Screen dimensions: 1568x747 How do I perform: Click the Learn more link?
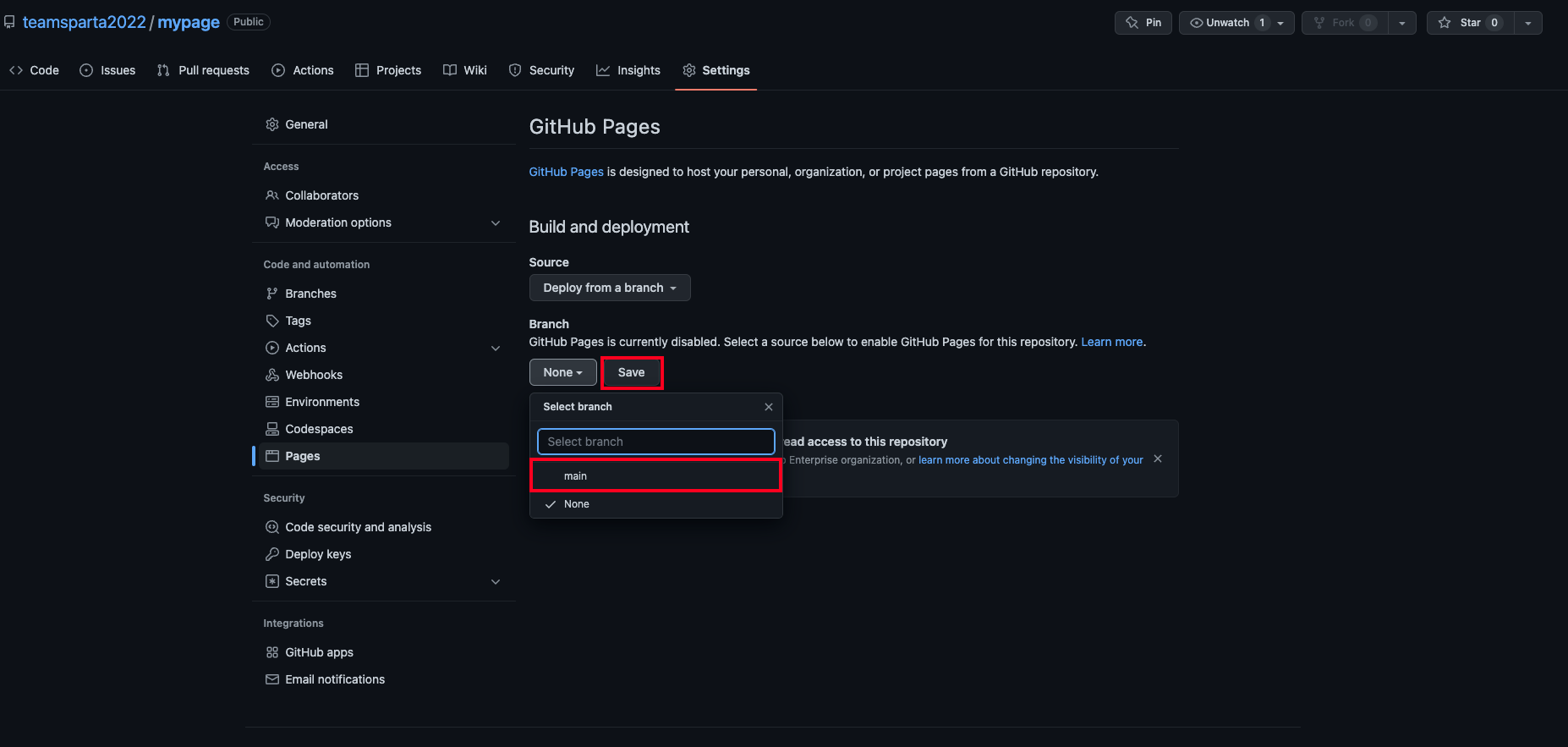point(1111,342)
